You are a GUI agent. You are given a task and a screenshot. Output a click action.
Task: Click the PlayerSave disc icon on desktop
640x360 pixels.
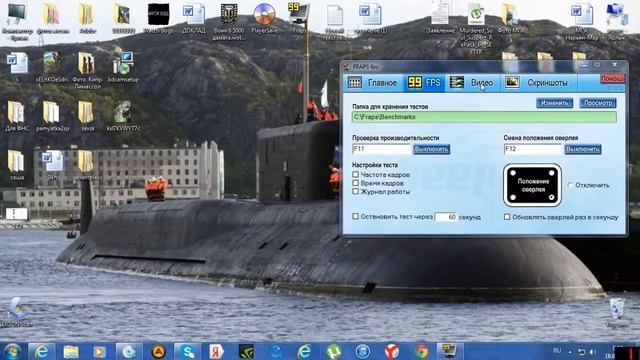264,16
